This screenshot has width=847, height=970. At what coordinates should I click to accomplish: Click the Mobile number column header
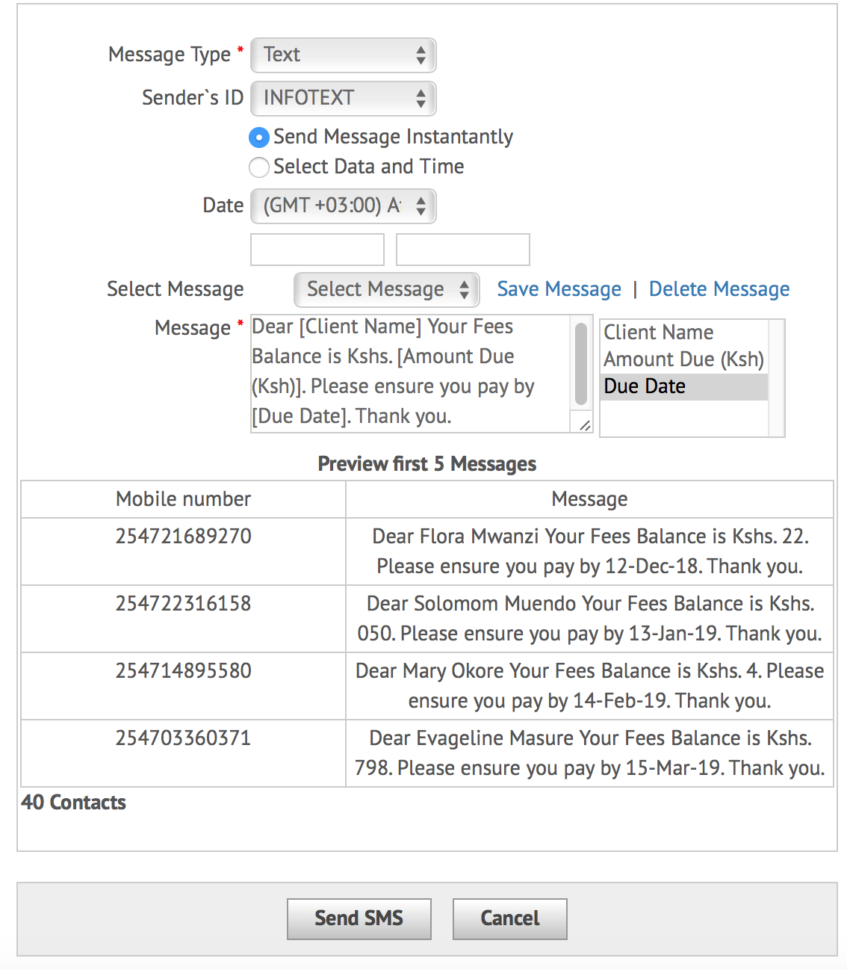183,499
